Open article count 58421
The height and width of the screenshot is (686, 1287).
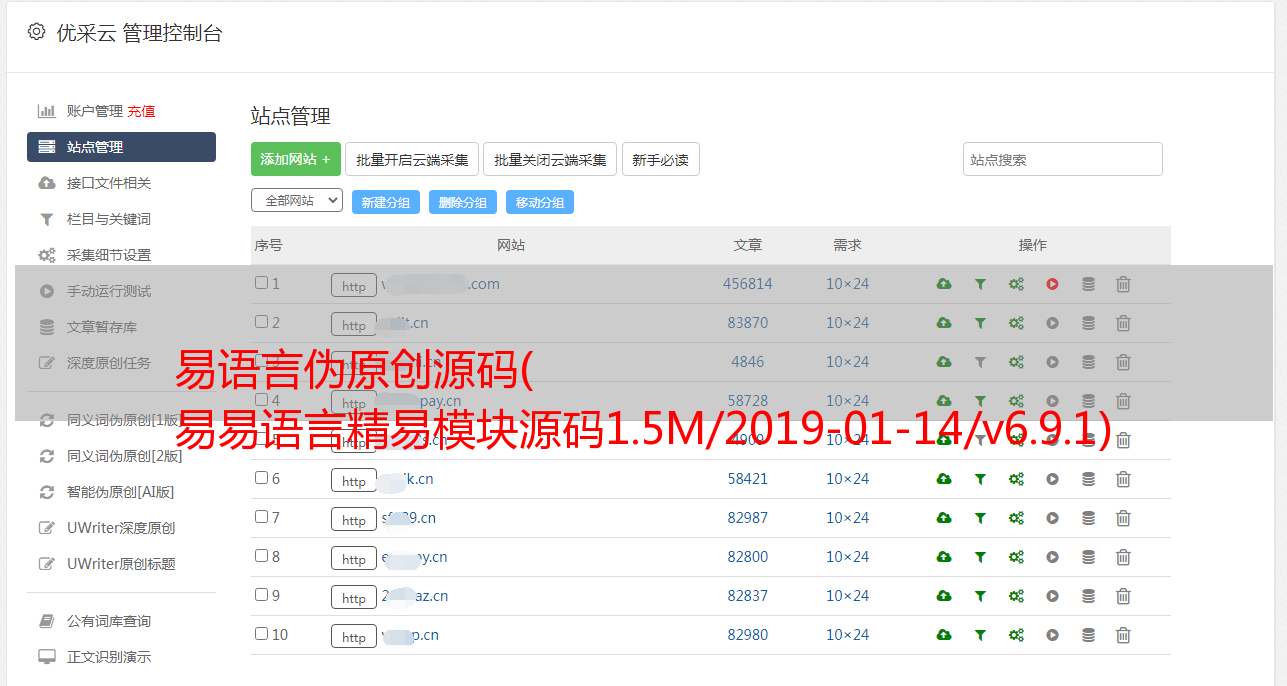point(748,479)
